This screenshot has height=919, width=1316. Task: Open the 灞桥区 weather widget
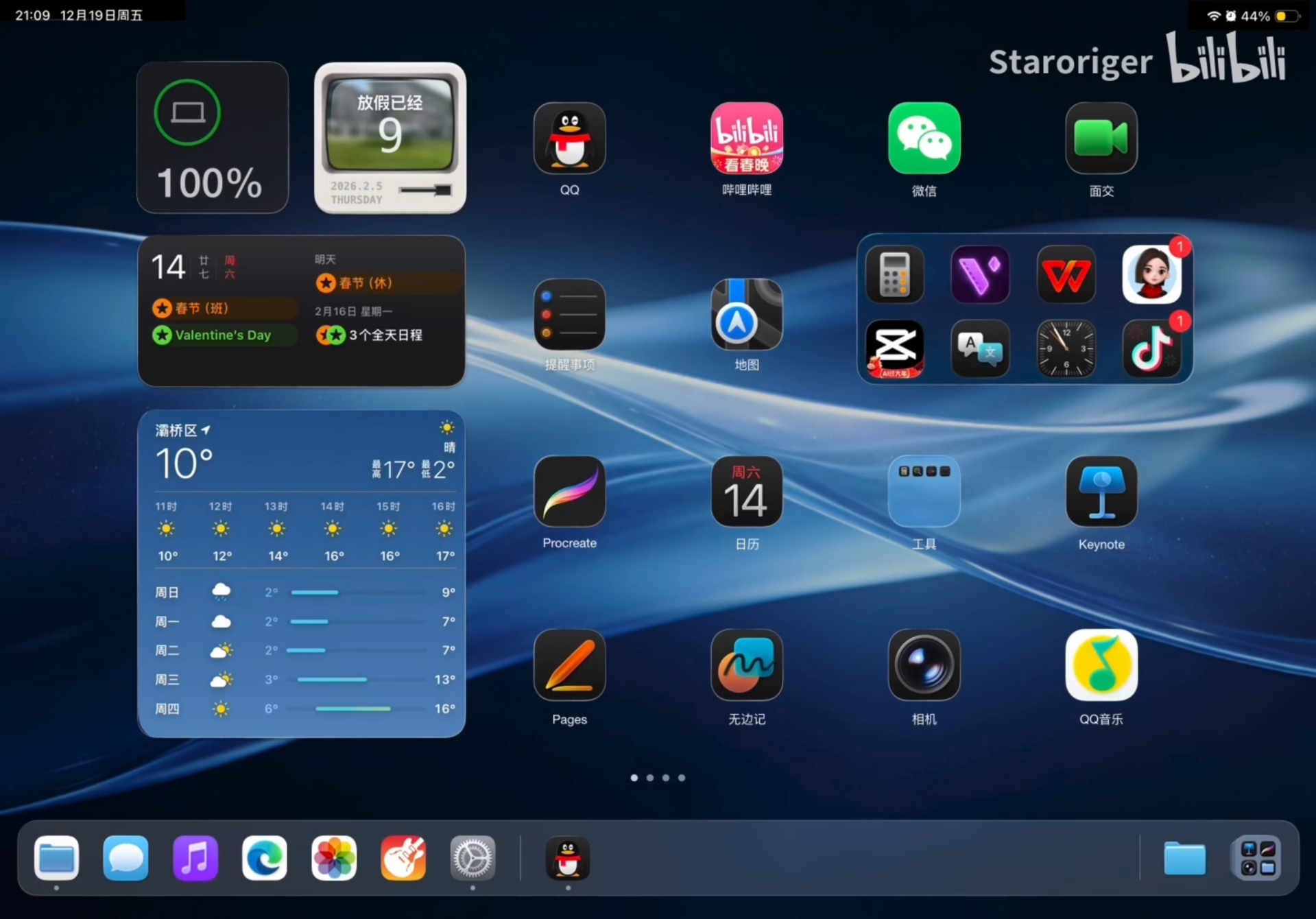(x=301, y=574)
